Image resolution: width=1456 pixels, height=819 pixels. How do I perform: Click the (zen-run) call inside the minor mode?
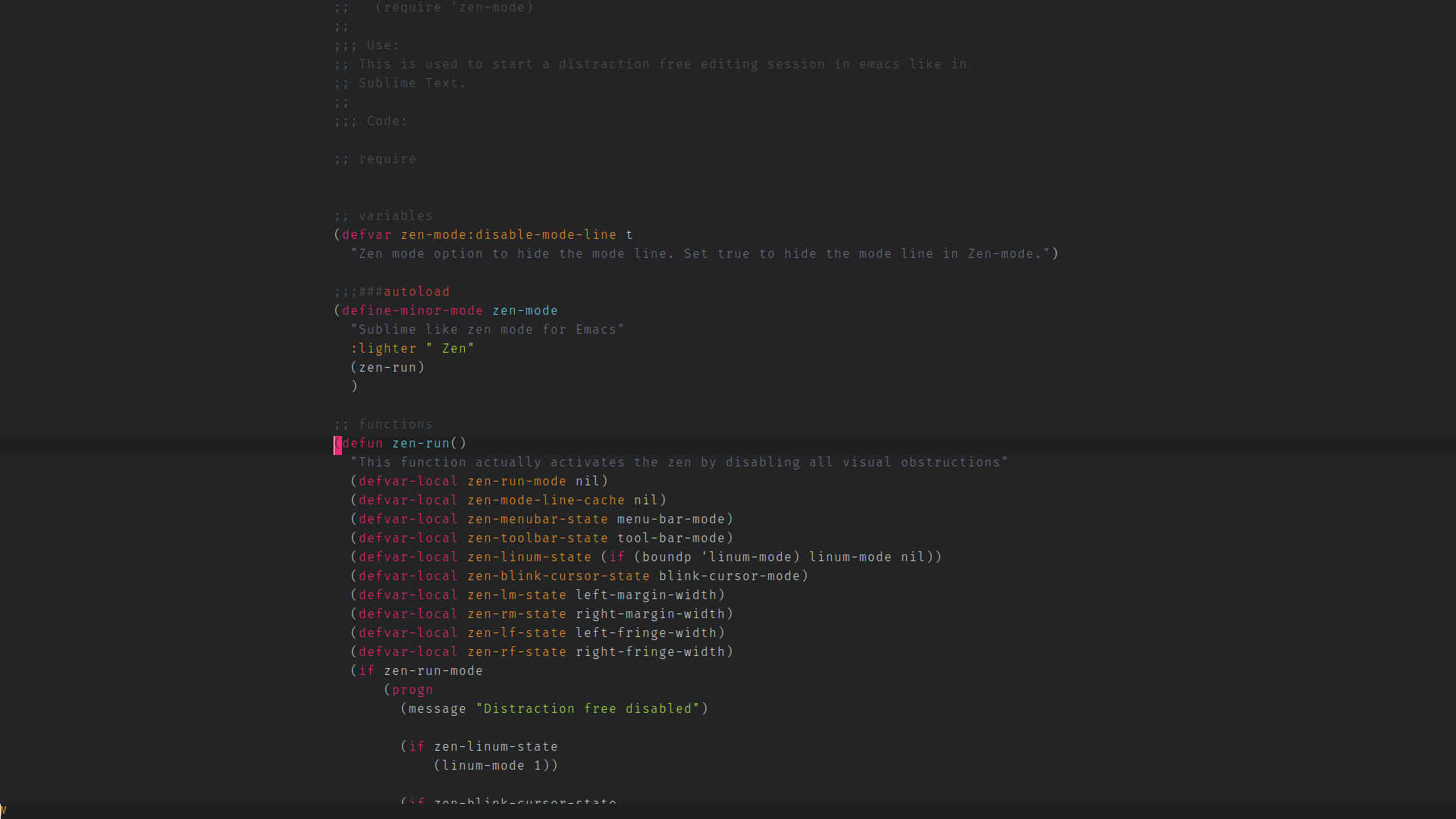click(x=388, y=368)
